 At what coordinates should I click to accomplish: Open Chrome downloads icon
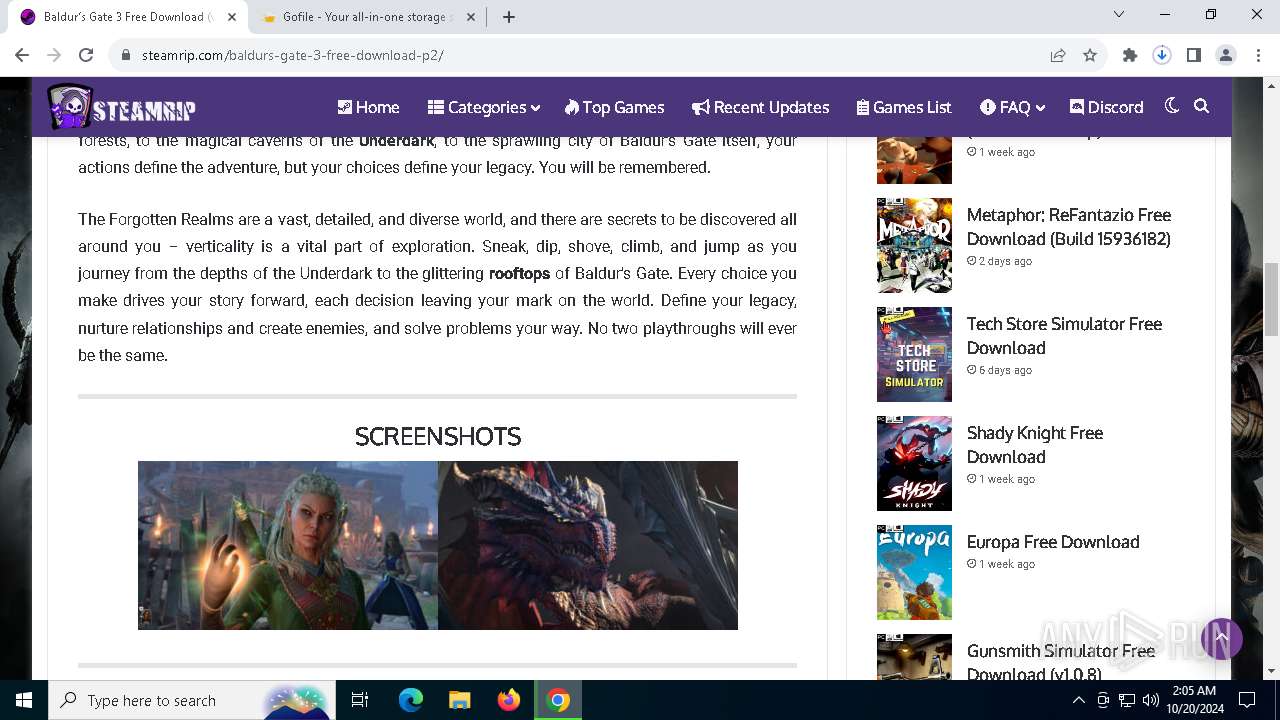click(x=1162, y=55)
